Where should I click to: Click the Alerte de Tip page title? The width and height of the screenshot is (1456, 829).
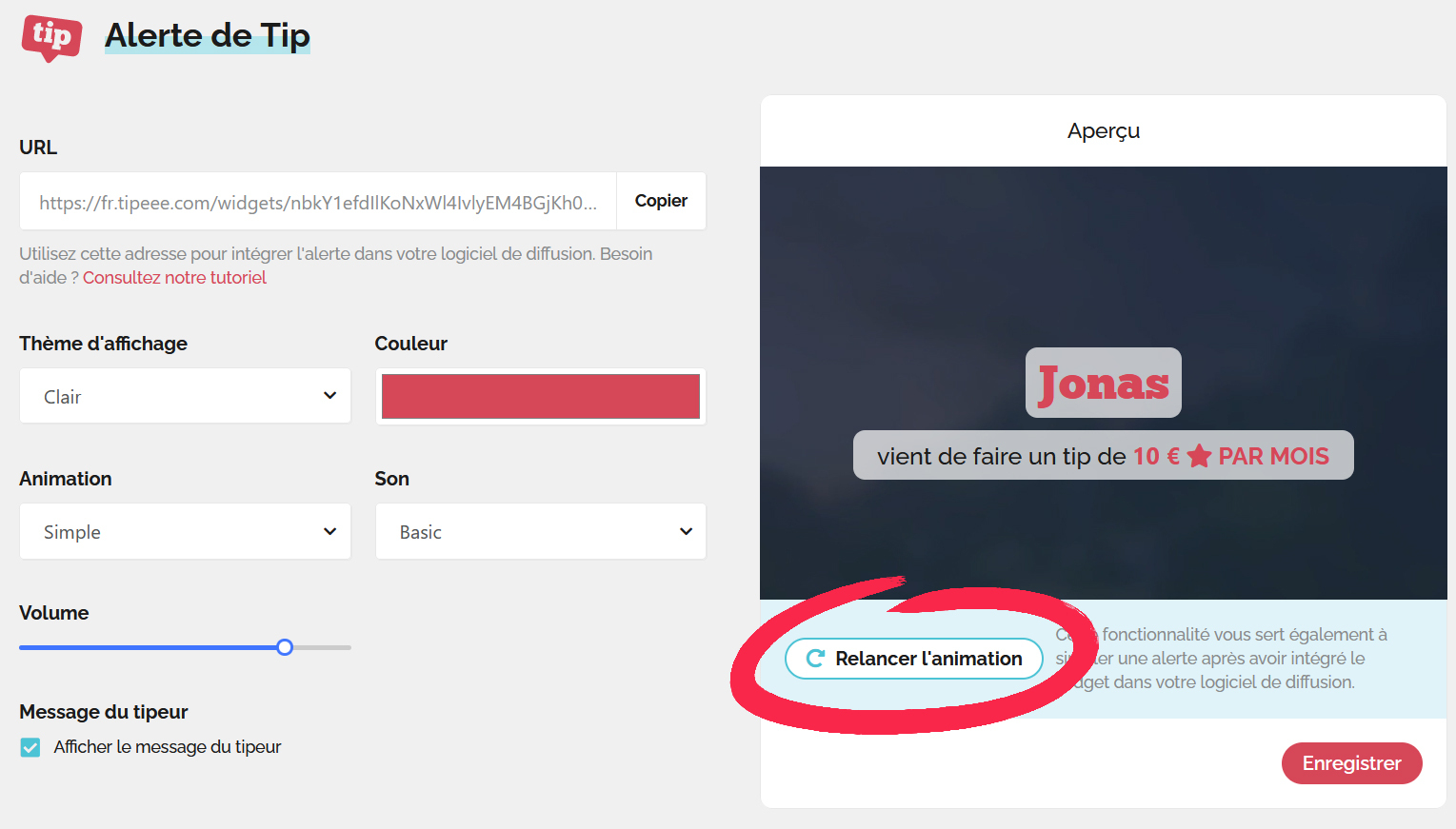(x=207, y=36)
